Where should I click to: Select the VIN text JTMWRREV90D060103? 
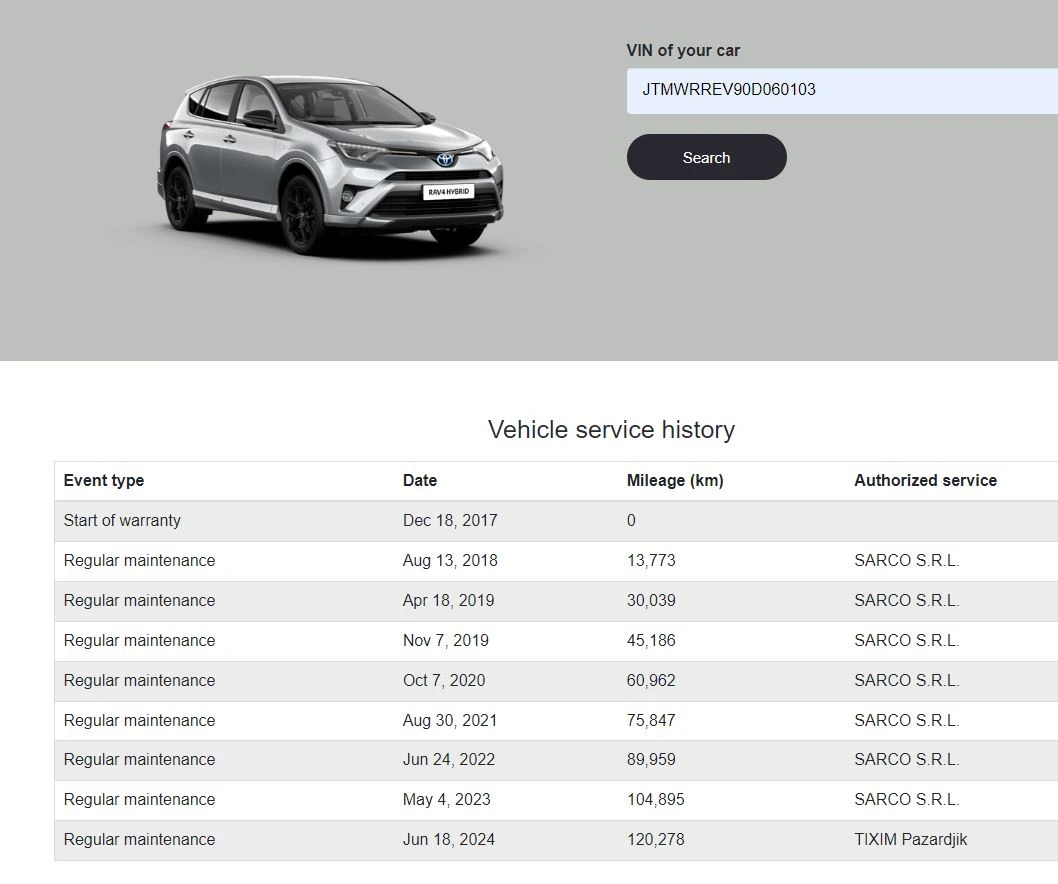[x=728, y=90]
